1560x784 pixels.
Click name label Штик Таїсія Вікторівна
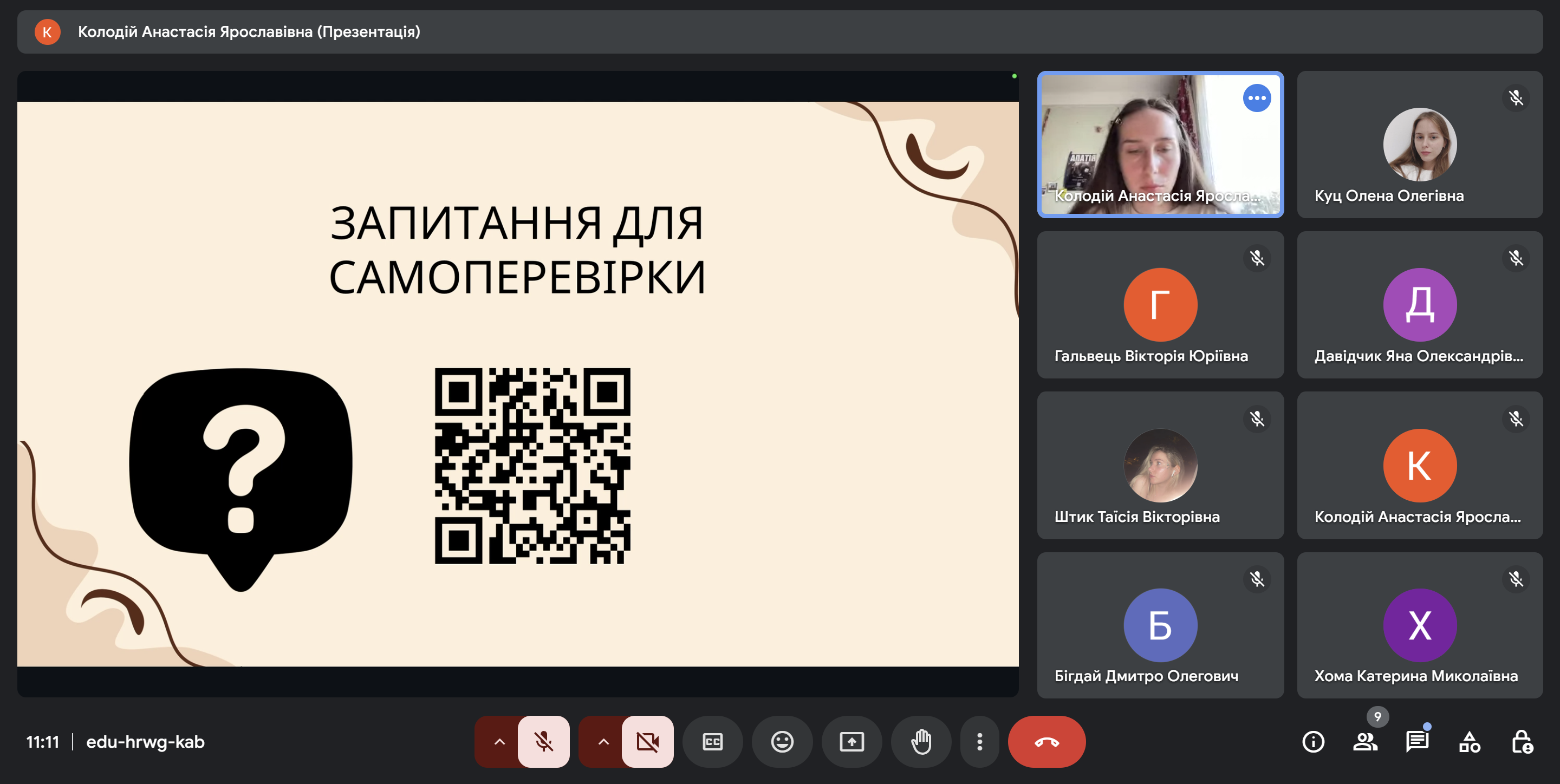(1137, 517)
